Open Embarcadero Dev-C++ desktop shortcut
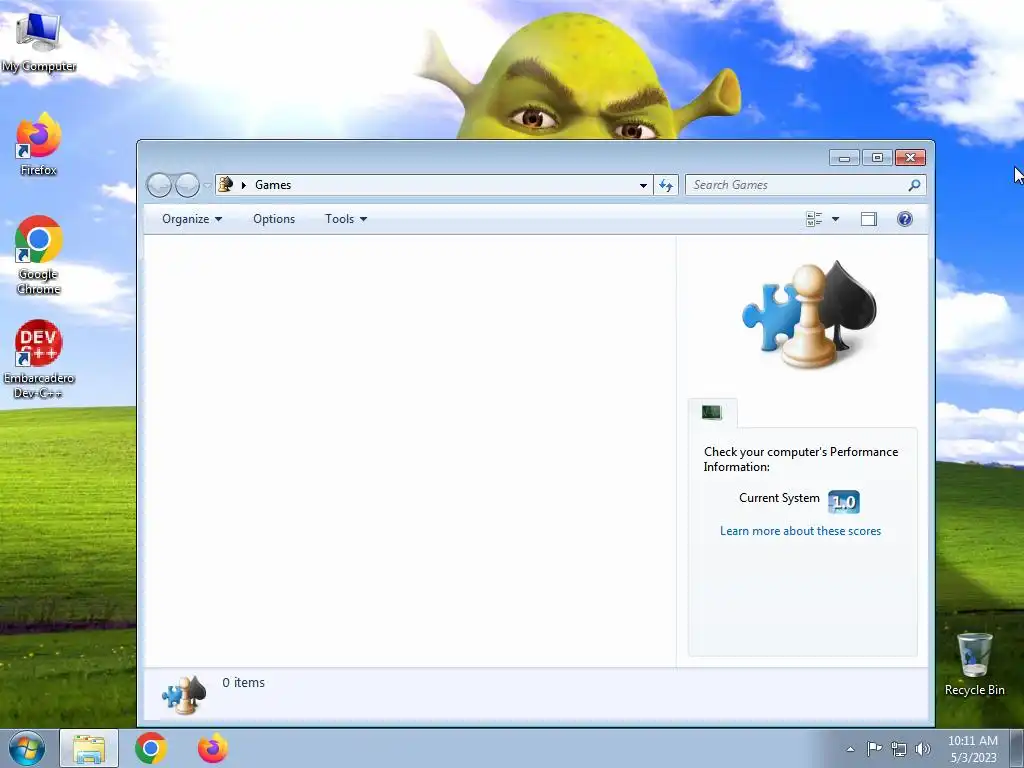The image size is (1024, 768). tap(38, 359)
